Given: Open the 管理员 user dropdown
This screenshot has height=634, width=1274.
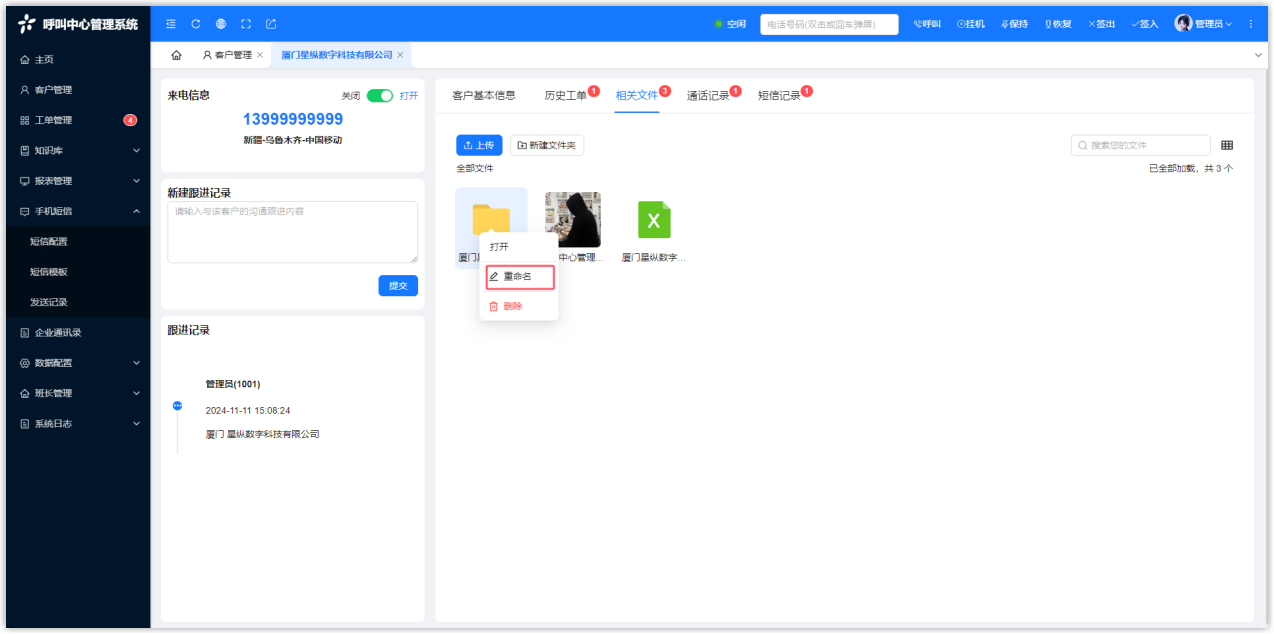Looking at the screenshot, I should tap(1203, 24).
